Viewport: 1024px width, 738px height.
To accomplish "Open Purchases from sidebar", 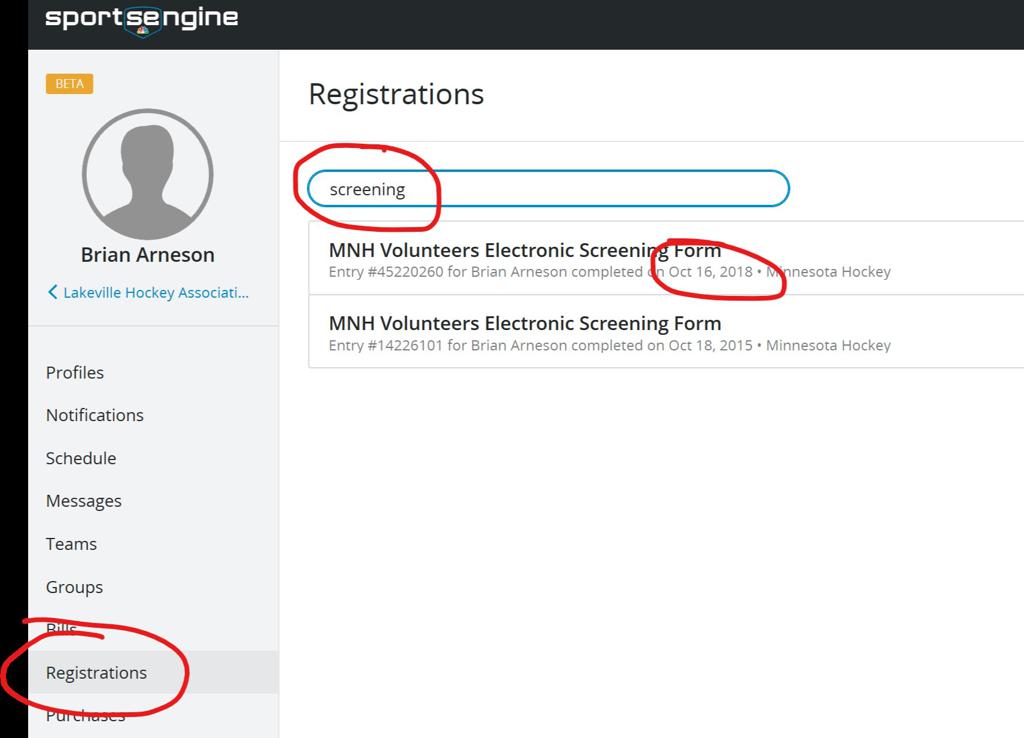I will pos(85,715).
